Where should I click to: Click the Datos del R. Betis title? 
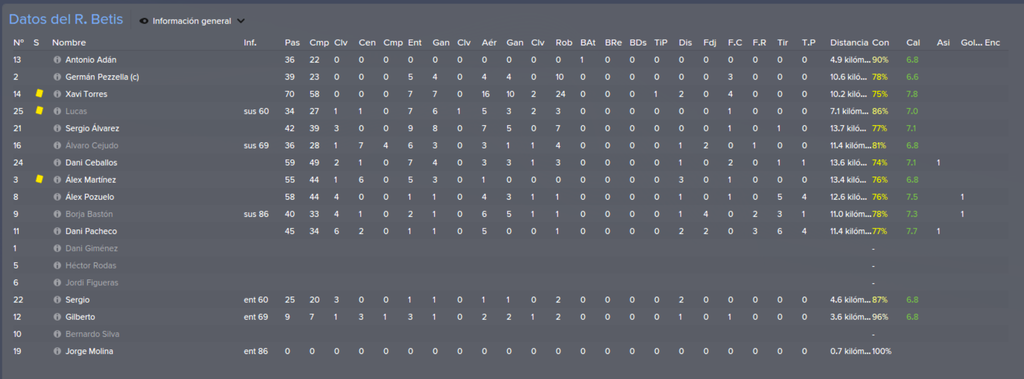(x=66, y=20)
